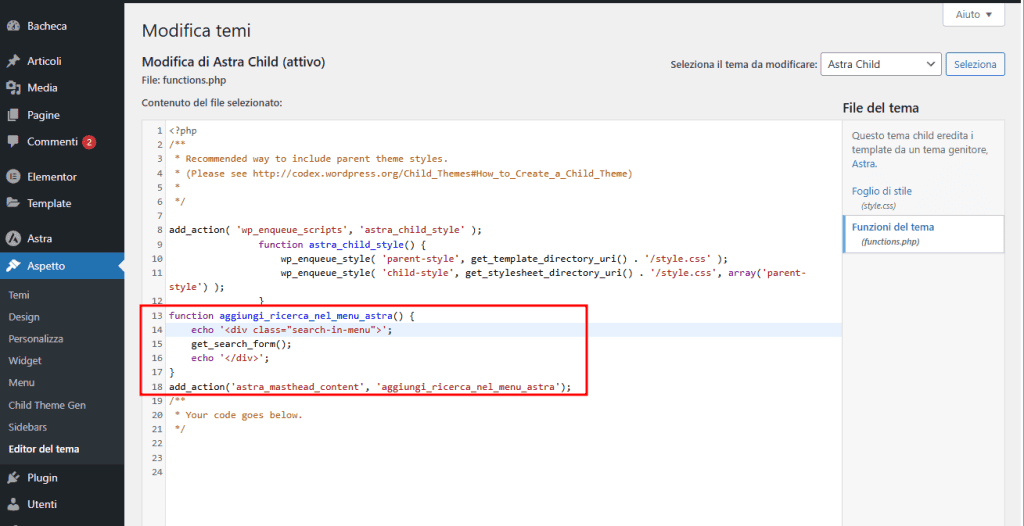This screenshot has width=1024, height=526.
Task: Click the add_action astra_masthead_content line
Action: [x=370, y=387]
